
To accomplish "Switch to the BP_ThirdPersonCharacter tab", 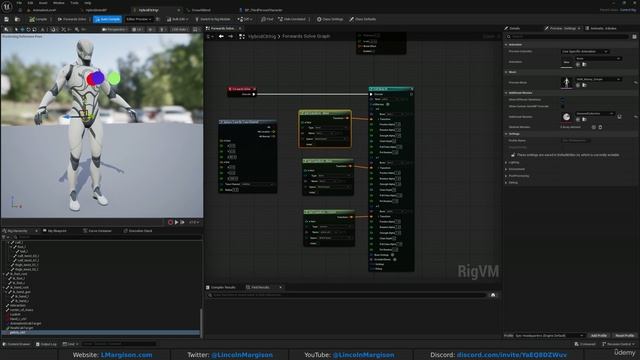I will pos(260,10).
